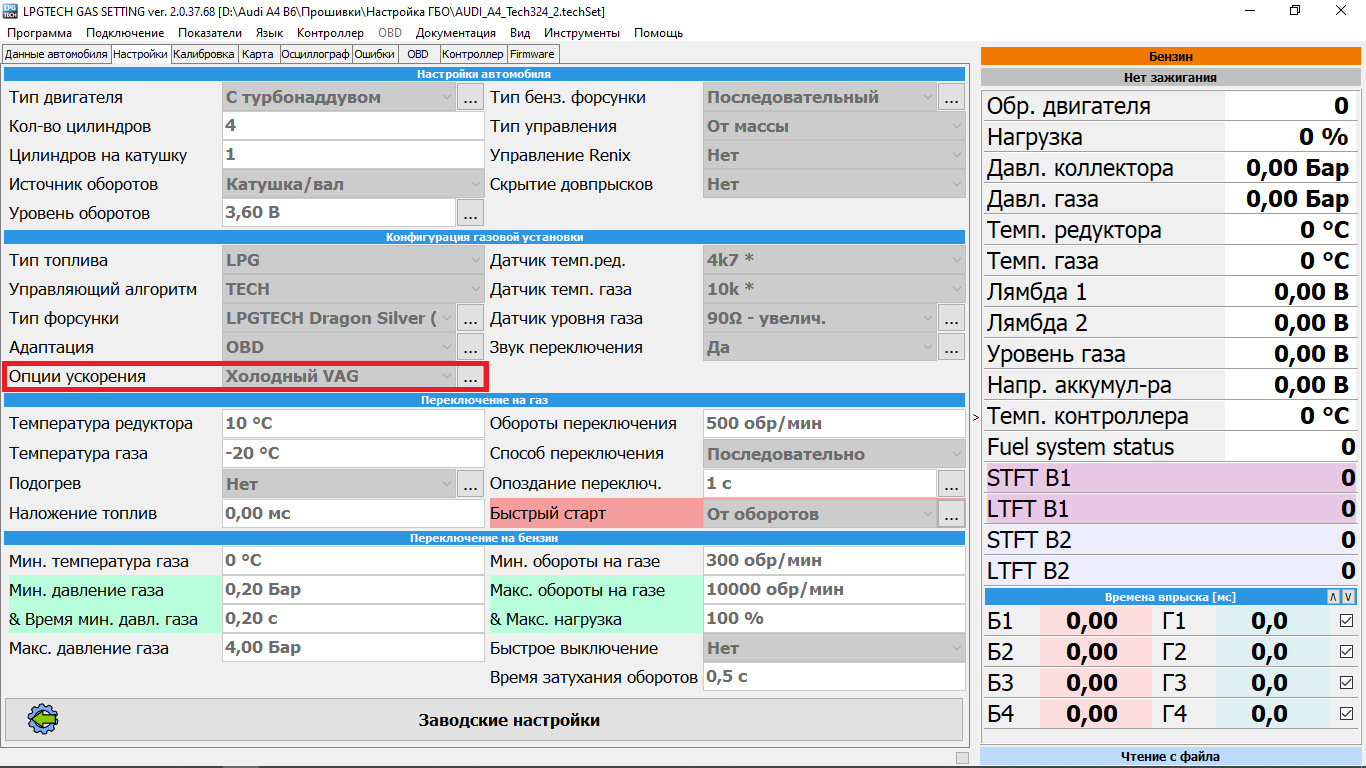Expand the Источник оборотов dropdown
Viewport: 1366px width, 768px height.
474,185
